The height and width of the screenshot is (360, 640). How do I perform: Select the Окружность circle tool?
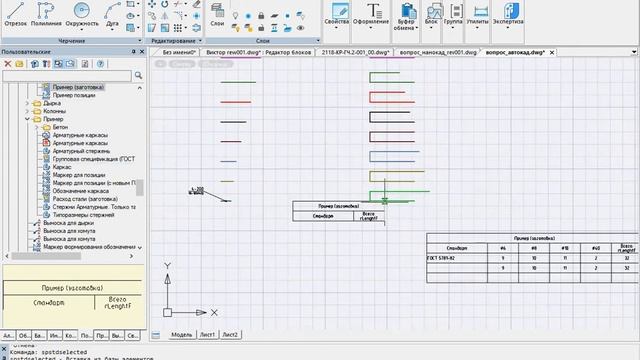coord(82,16)
